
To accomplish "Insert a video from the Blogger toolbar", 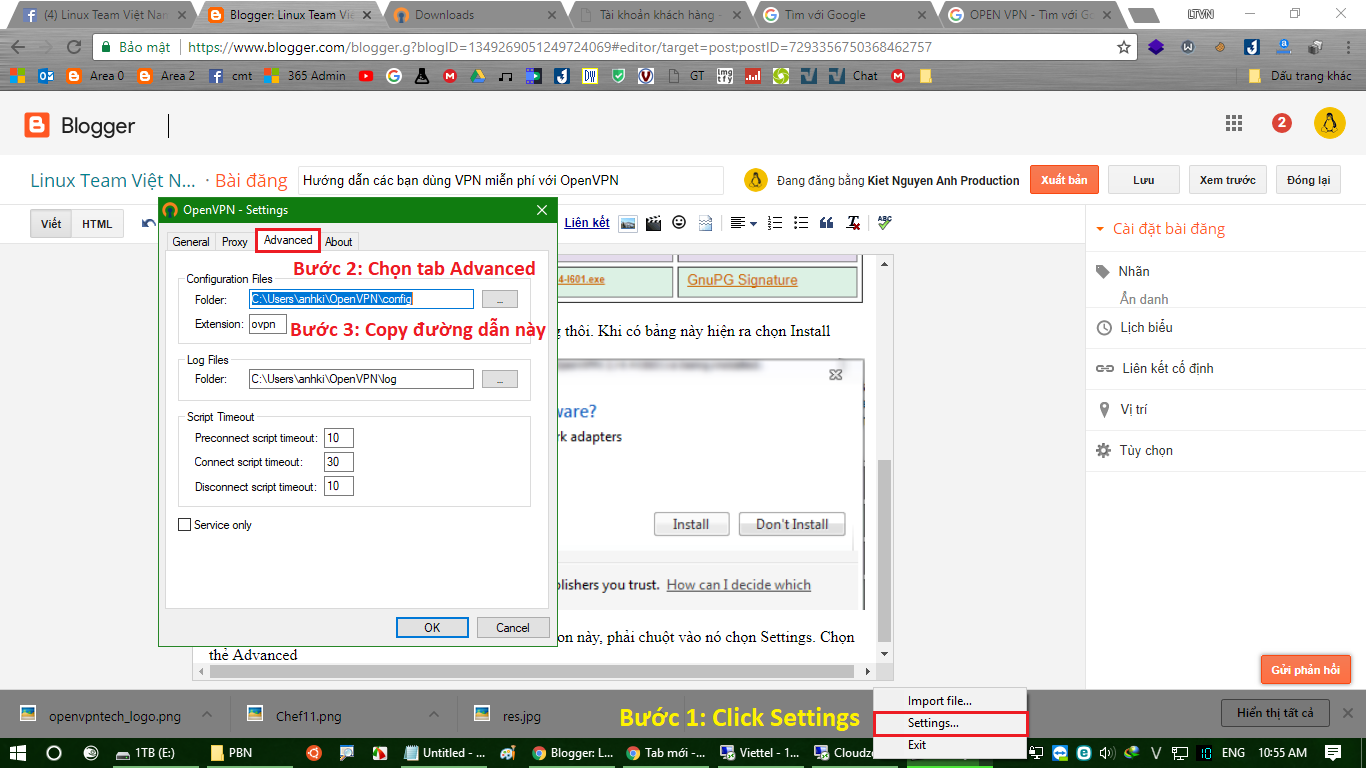I will click(x=654, y=223).
